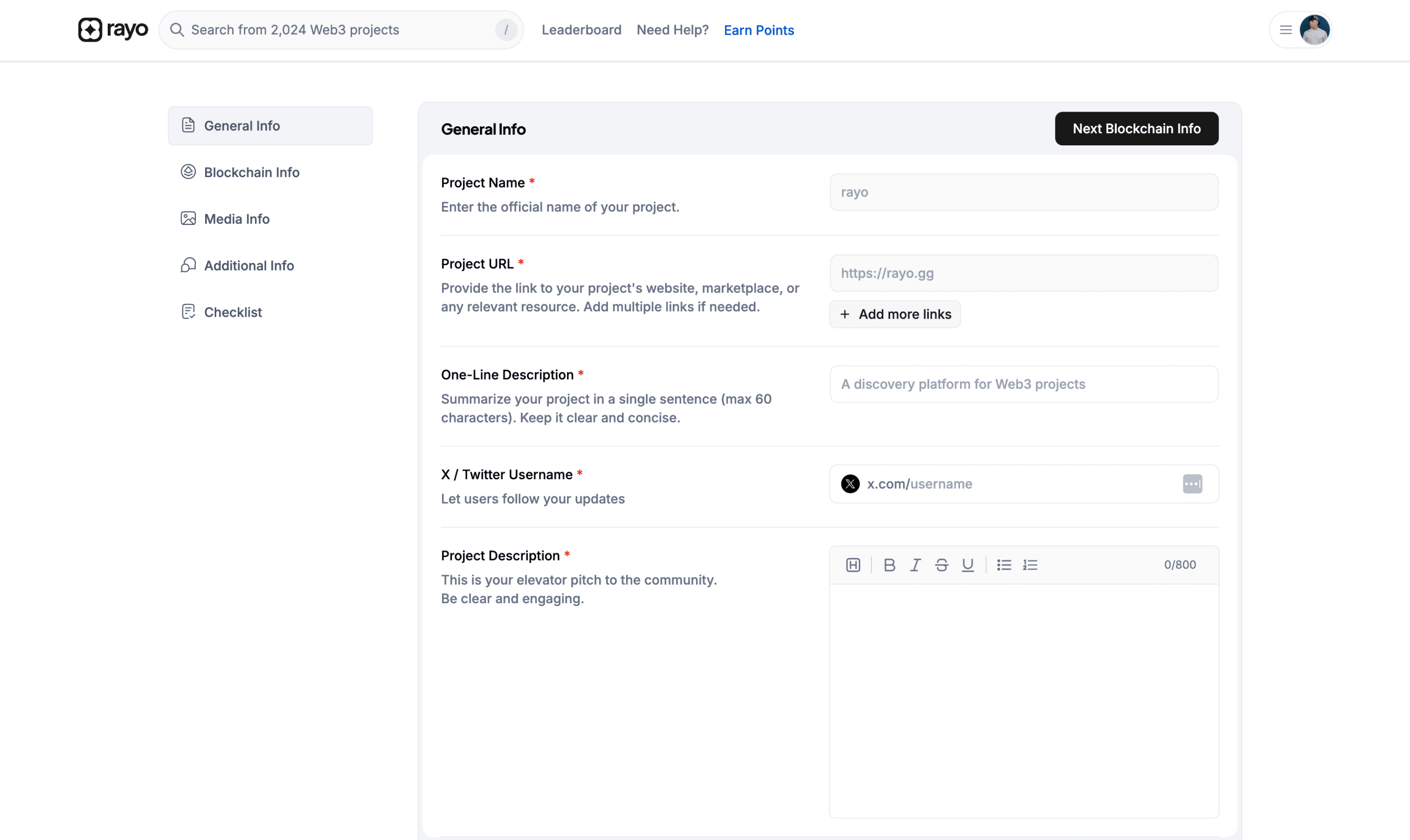This screenshot has width=1410, height=840.
Task: Open the user avatar profile menu
Action: [1315, 30]
